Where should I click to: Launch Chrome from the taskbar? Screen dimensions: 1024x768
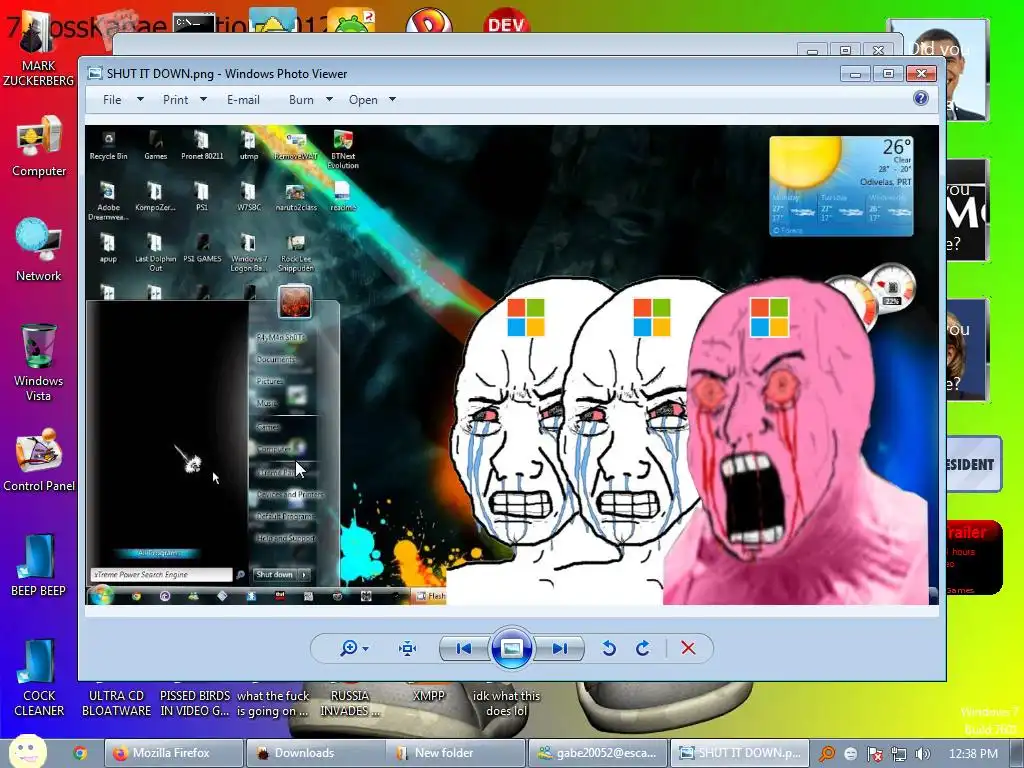(x=80, y=753)
